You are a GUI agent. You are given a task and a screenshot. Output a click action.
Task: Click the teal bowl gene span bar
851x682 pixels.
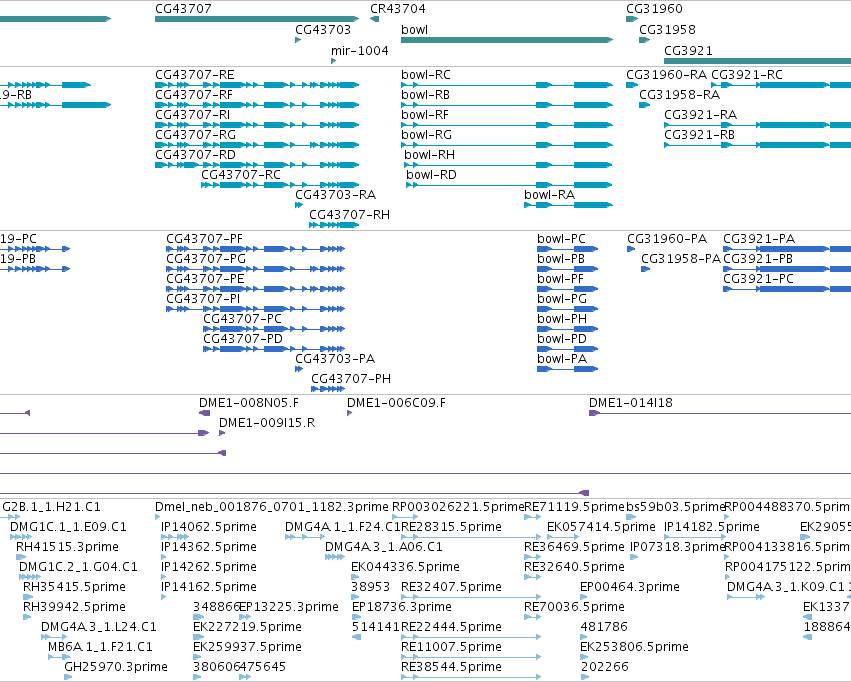[507, 40]
